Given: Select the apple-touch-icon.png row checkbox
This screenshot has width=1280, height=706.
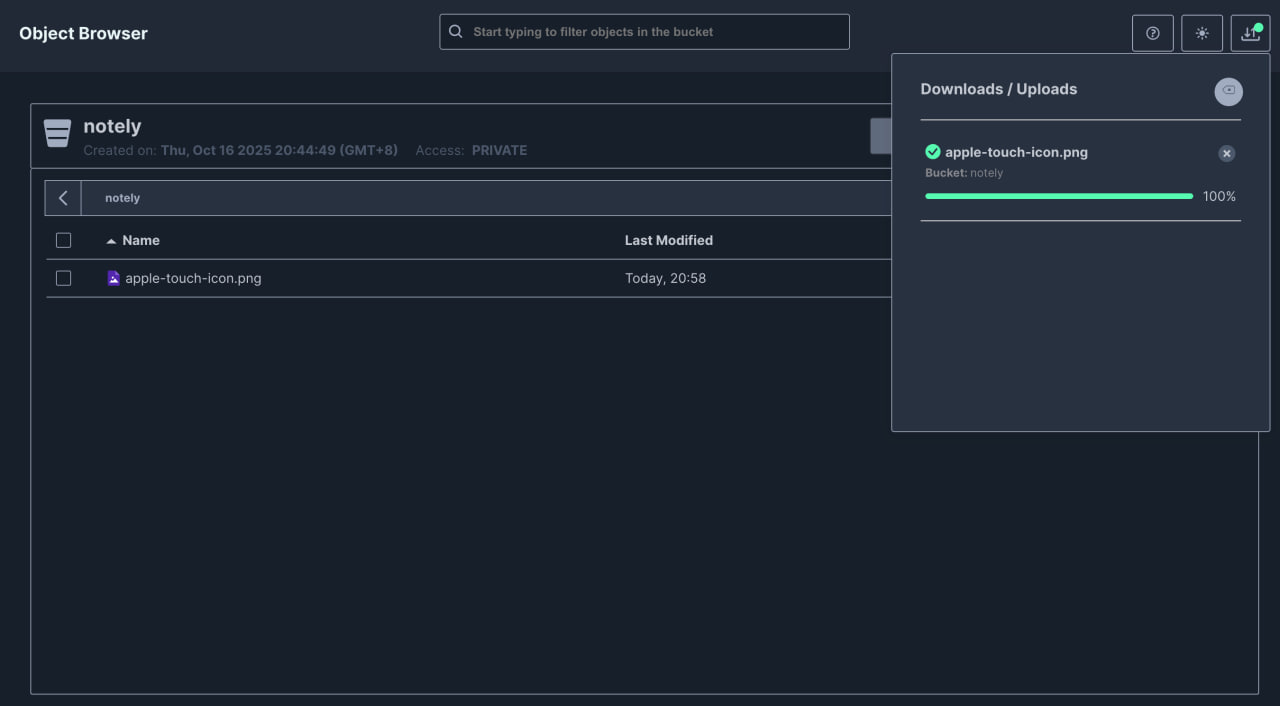Looking at the screenshot, I should point(63,278).
